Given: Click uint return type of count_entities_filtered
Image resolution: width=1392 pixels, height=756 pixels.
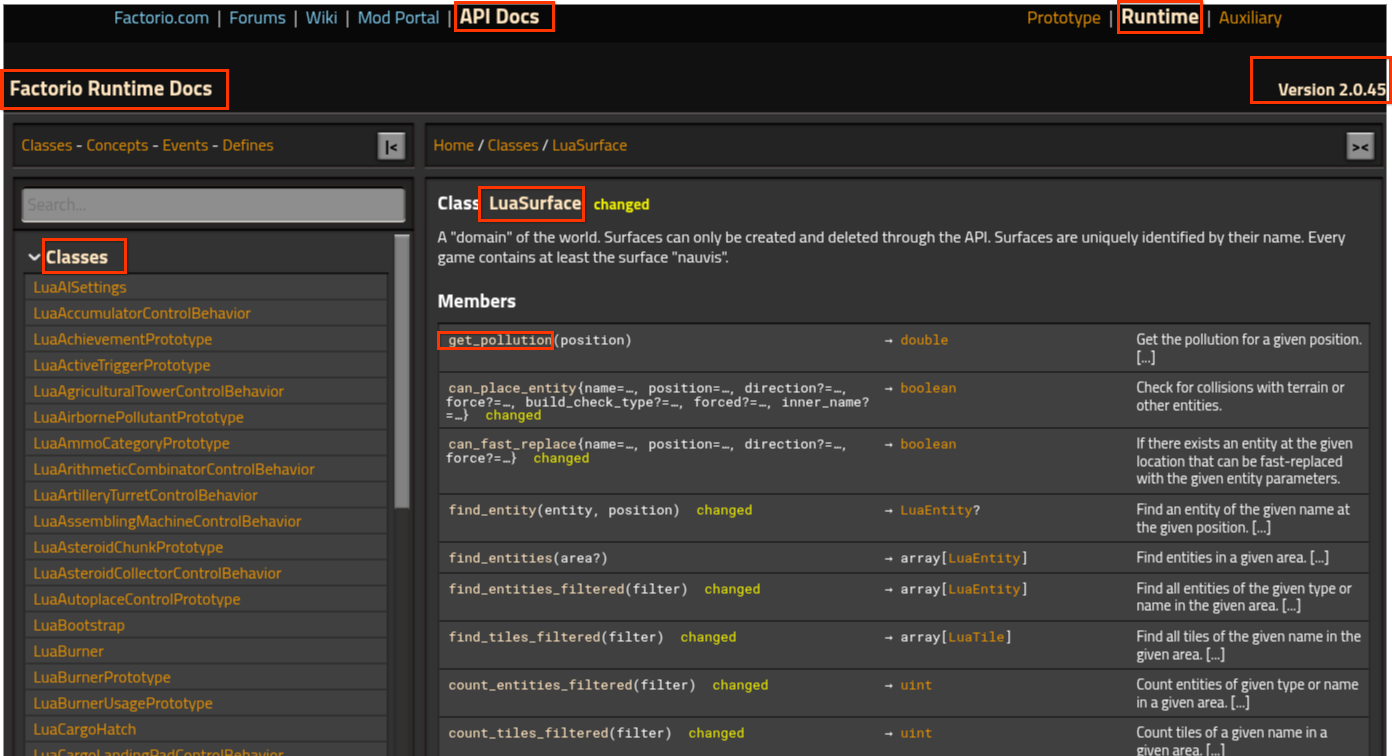Looking at the screenshot, I should coord(916,685).
